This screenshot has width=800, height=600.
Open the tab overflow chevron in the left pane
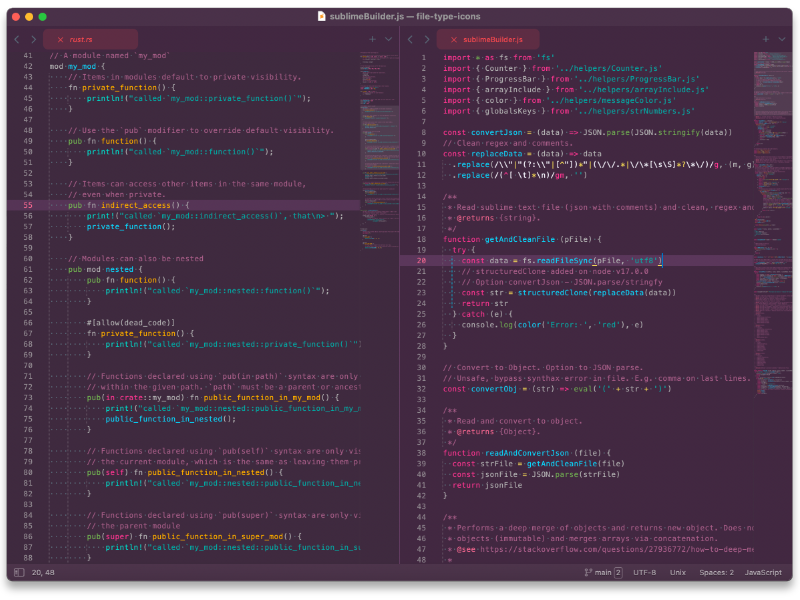pyautogui.click(x=387, y=39)
